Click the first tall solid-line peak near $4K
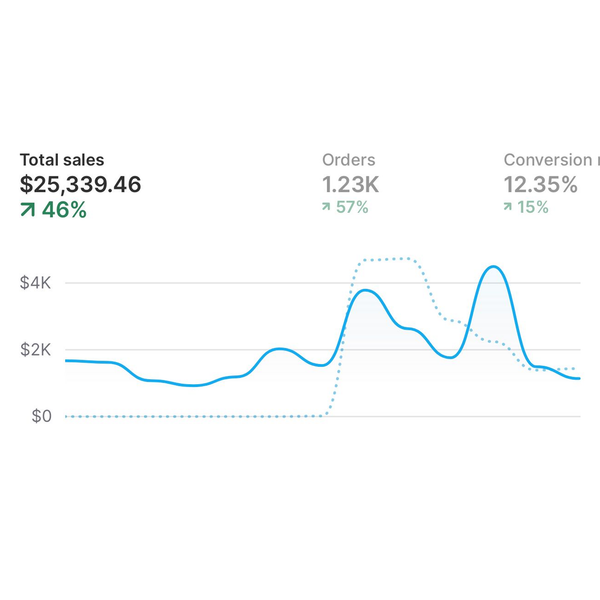Image resolution: width=600 pixels, height=600 pixels. click(366, 291)
